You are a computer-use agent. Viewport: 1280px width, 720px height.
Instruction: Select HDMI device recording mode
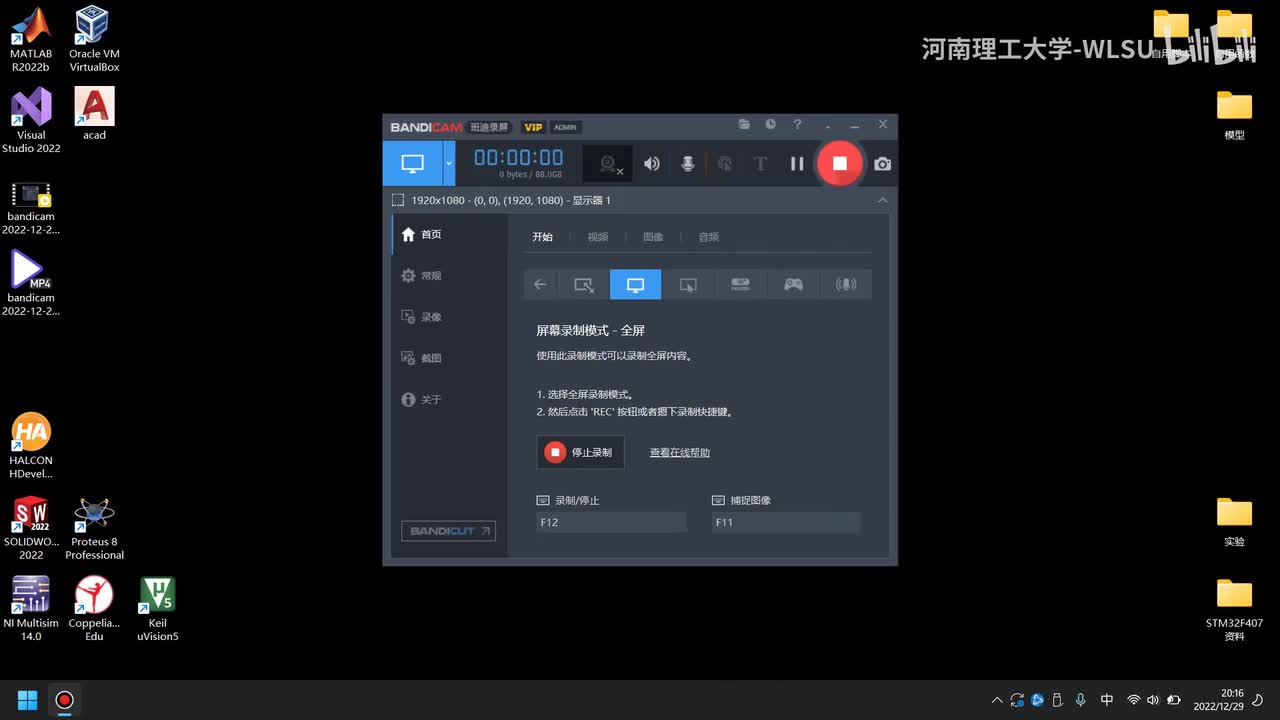coord(741,284)
